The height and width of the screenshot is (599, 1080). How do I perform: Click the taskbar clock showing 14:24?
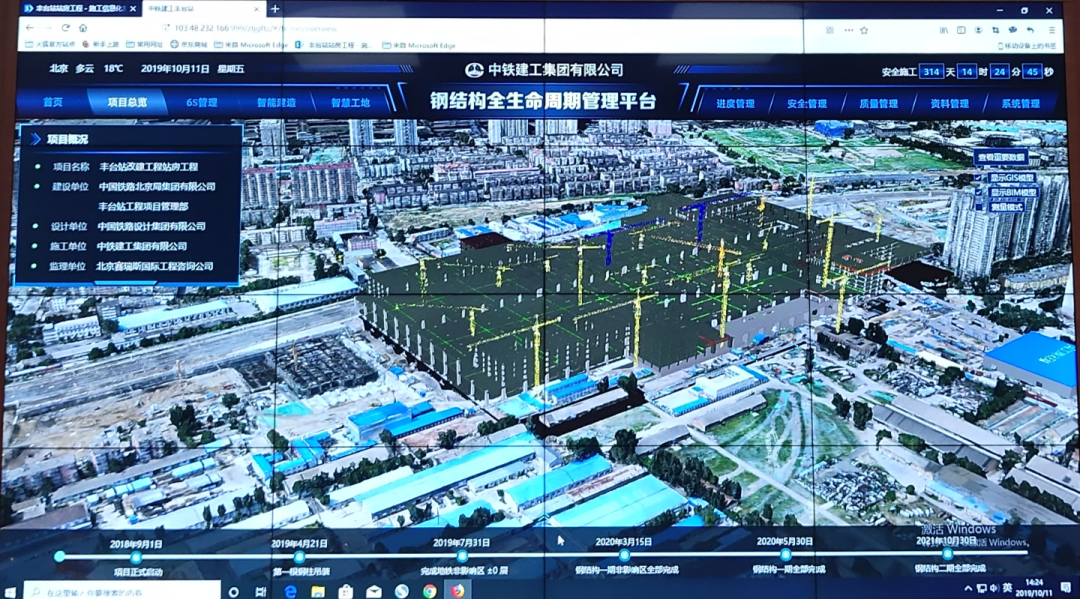tap(1035, 588)
